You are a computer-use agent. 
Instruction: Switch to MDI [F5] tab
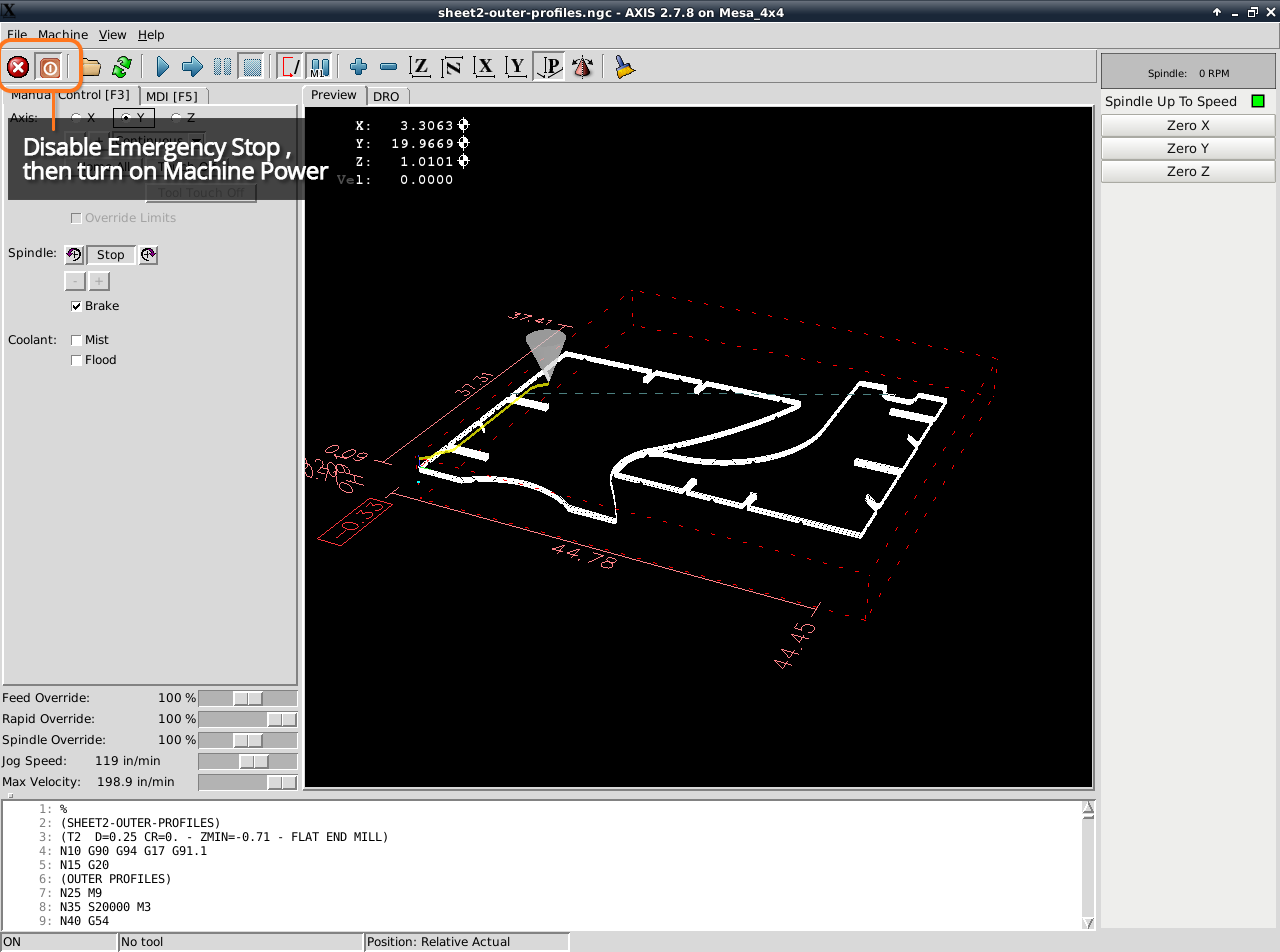(172, 96)
